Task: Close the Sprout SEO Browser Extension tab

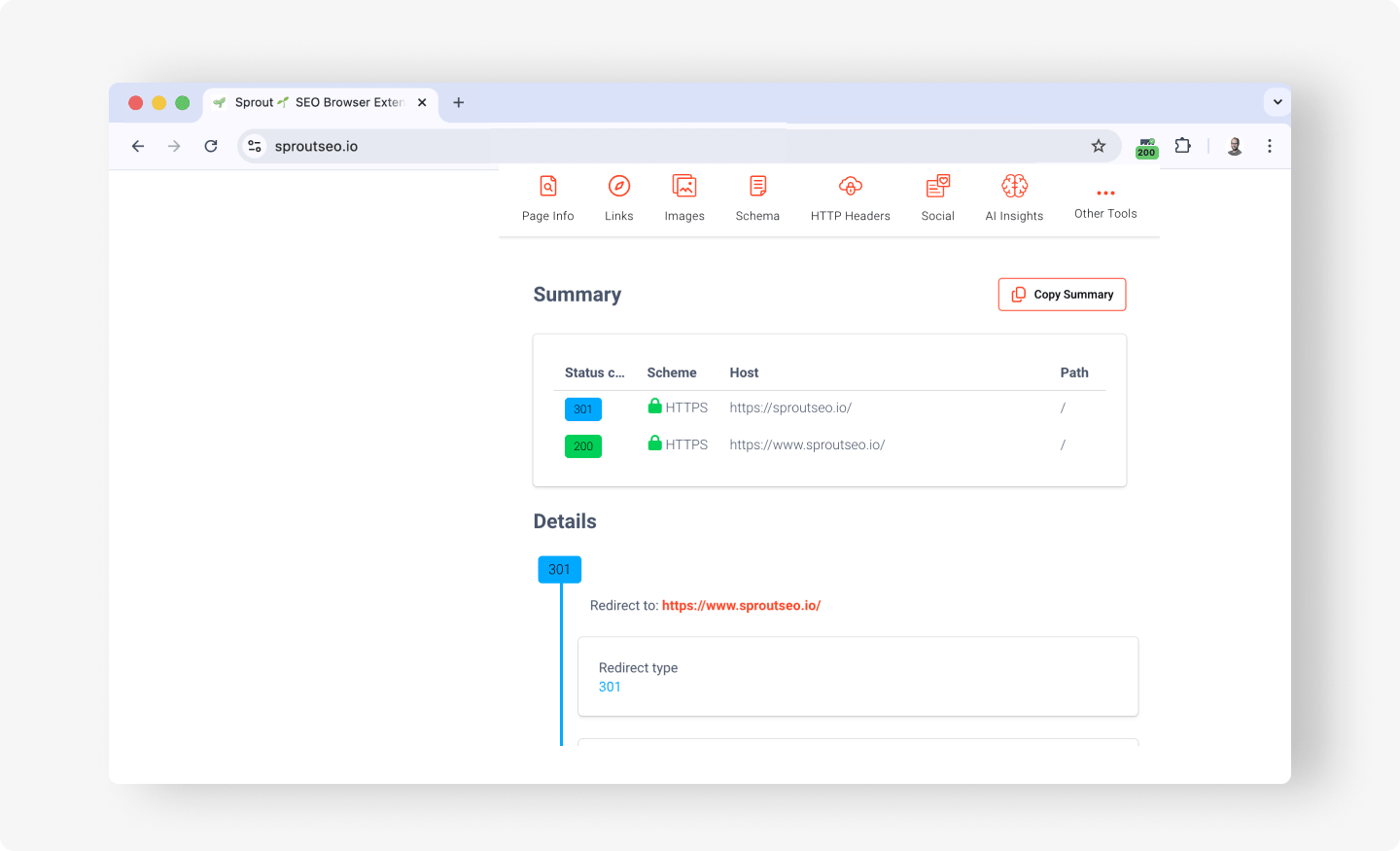Action: click(x=422, y=102)
